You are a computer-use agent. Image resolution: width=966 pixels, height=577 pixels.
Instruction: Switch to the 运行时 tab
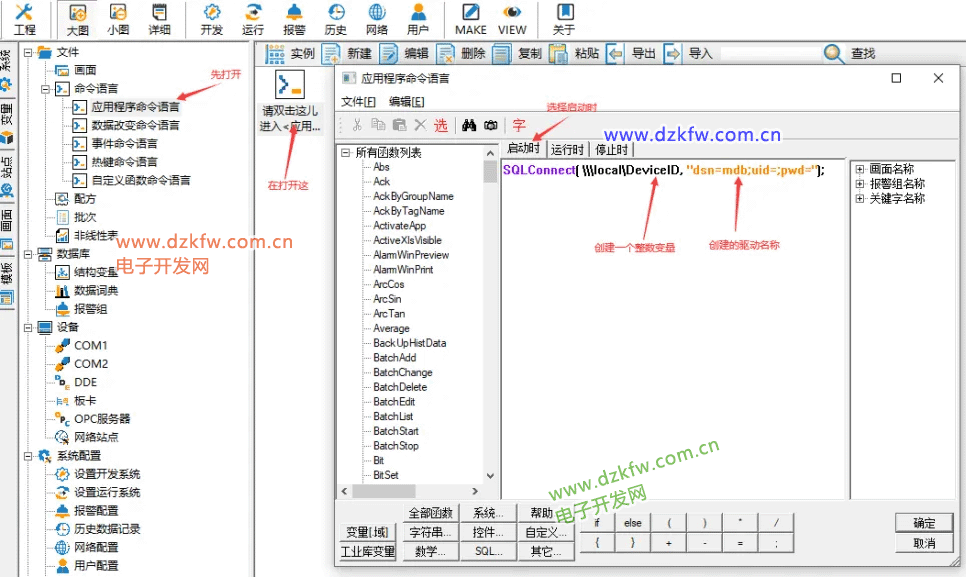coord(567,150)
